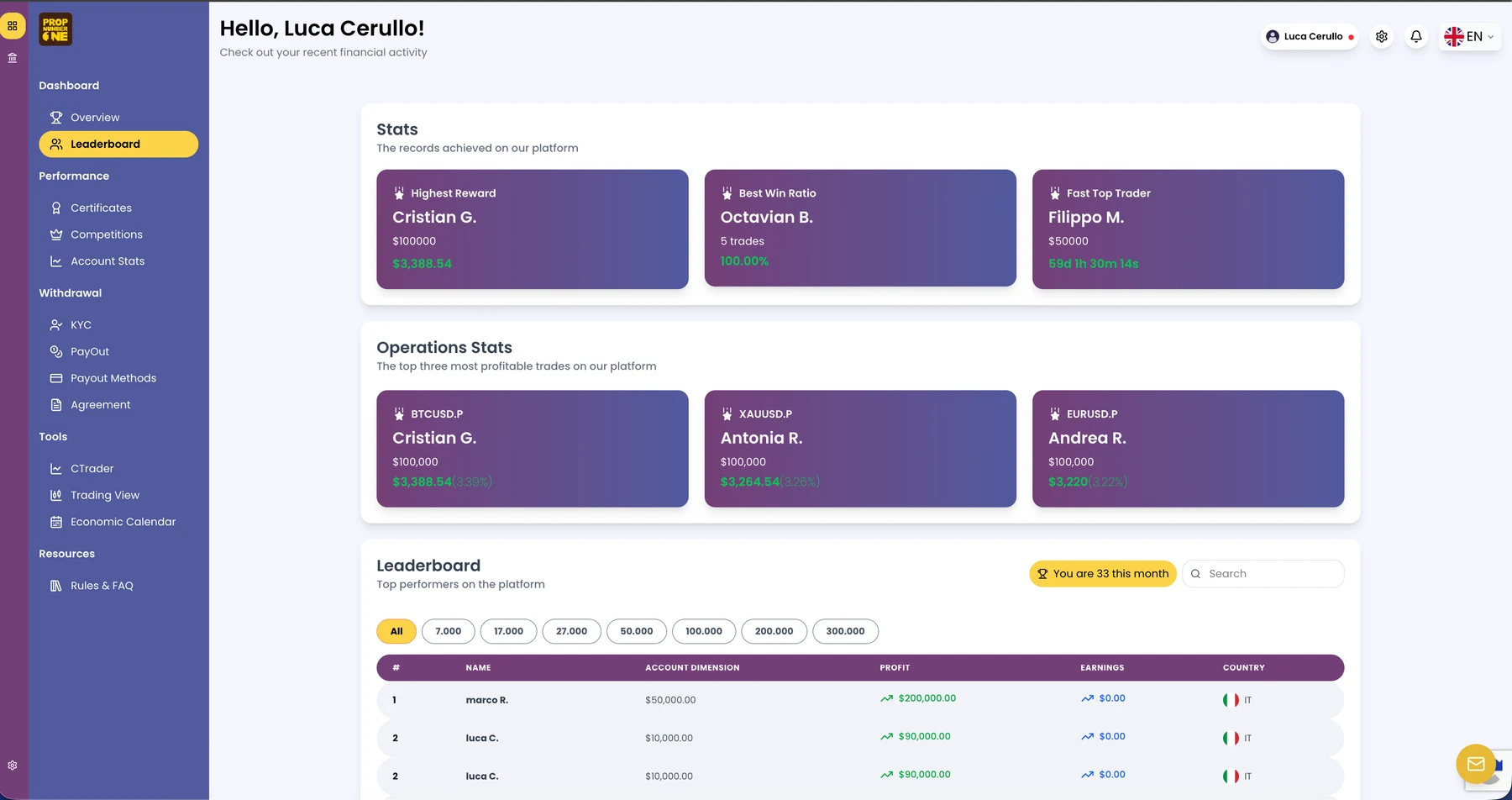Open the notifications bell
This screenshot has width=1512, height=800.
click(x=1416, y=36)
